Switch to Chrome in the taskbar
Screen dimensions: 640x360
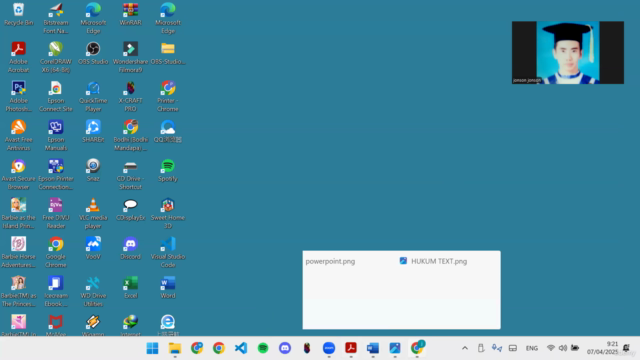219,348
